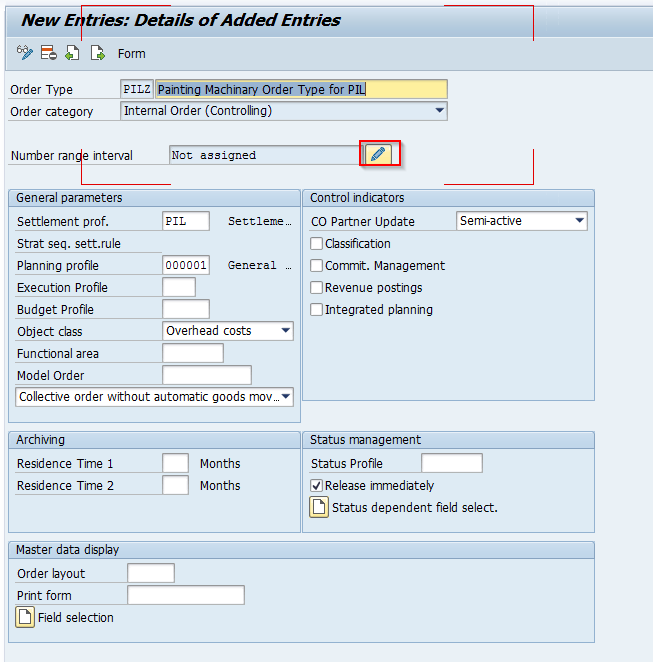This screenshot has height=662, width=653.
Task: Click the Control indicators group header
Action: point(448,198)
